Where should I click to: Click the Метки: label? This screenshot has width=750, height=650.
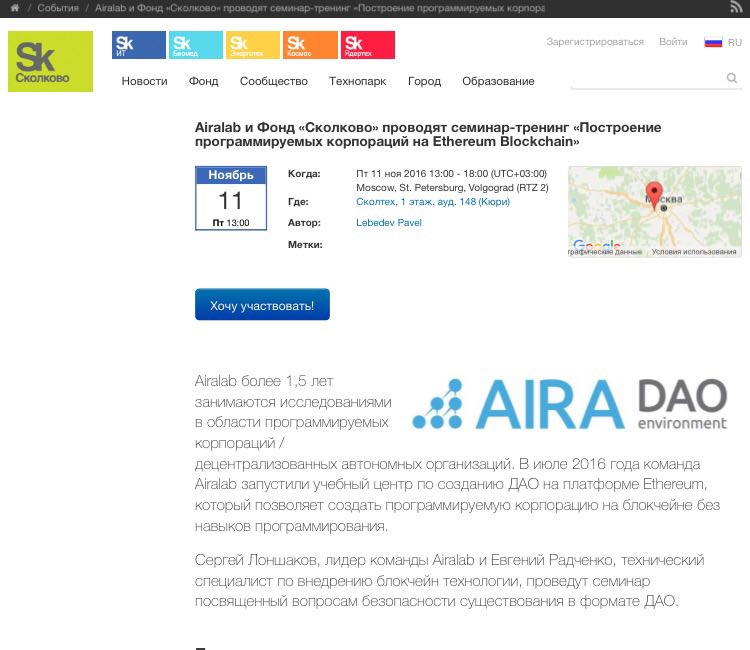point(305,244)
